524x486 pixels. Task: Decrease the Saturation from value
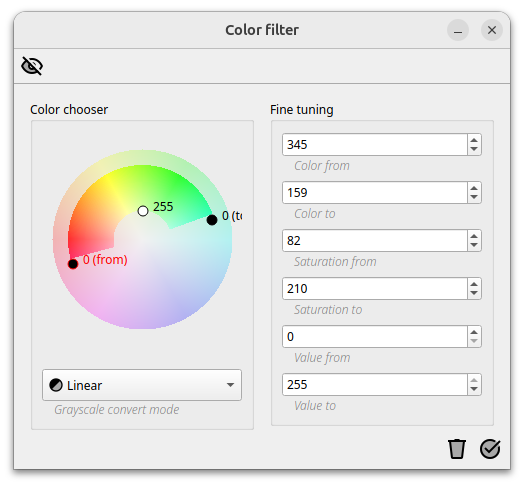[474, 245]
